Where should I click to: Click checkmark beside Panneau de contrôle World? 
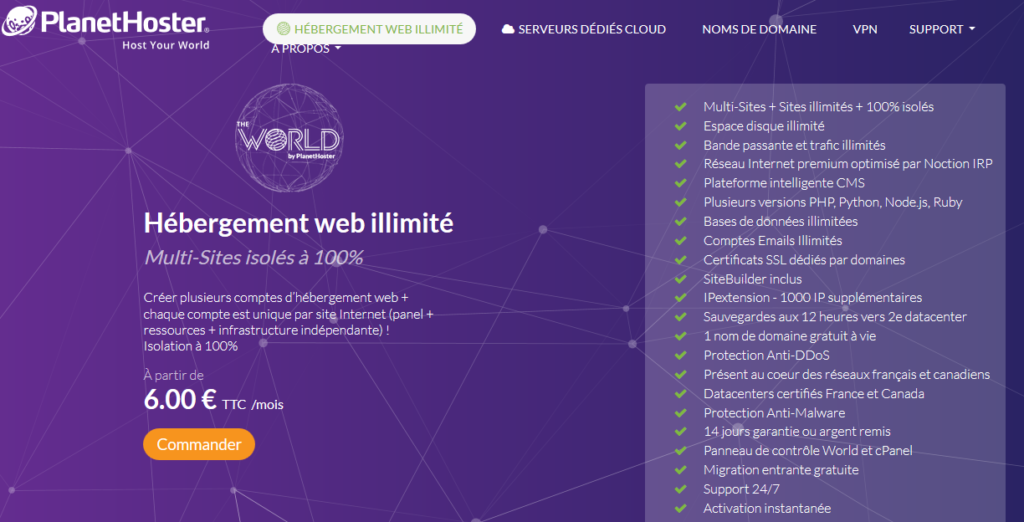(680, 451)
